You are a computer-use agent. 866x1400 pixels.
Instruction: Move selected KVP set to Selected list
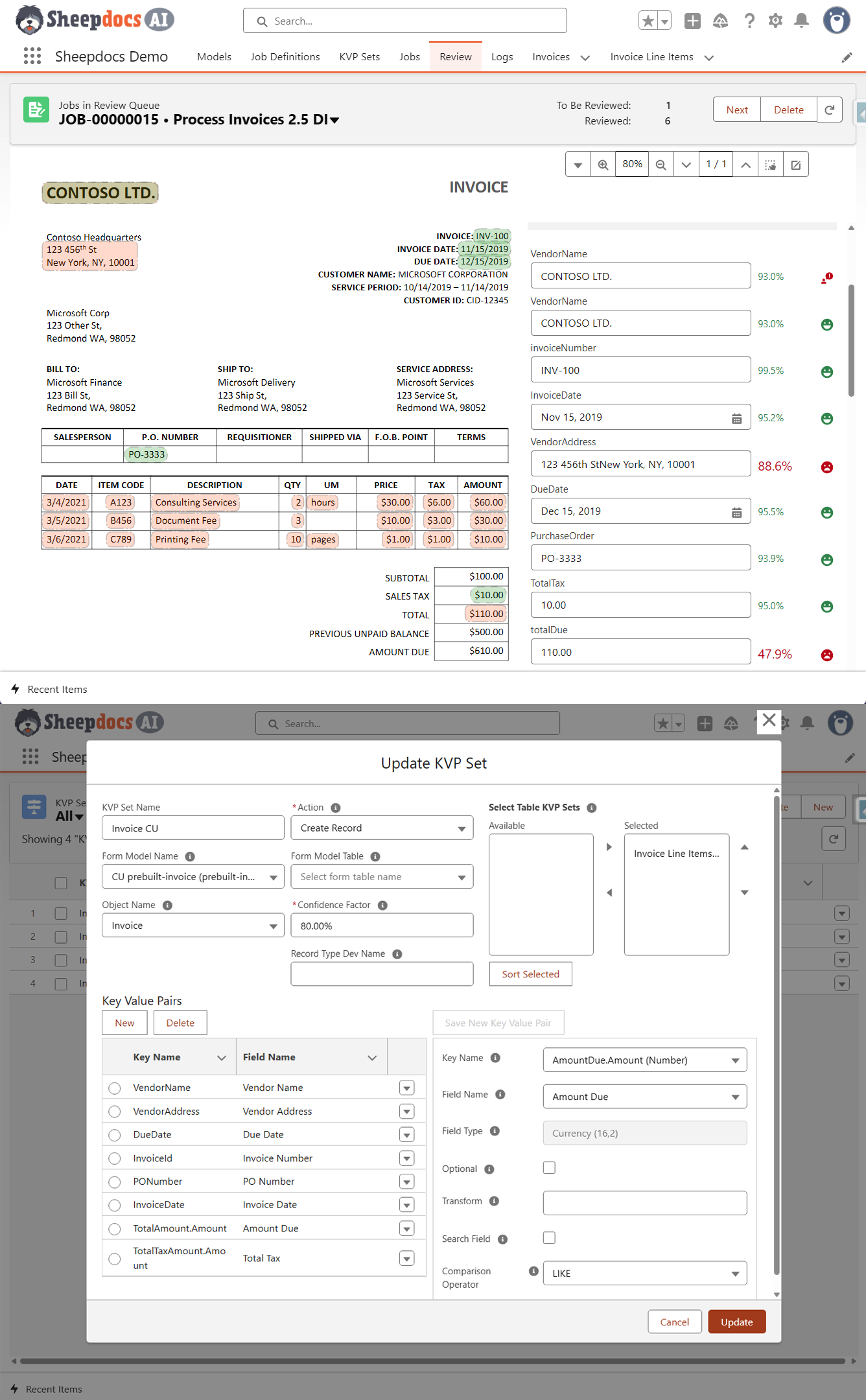[609, 847]
